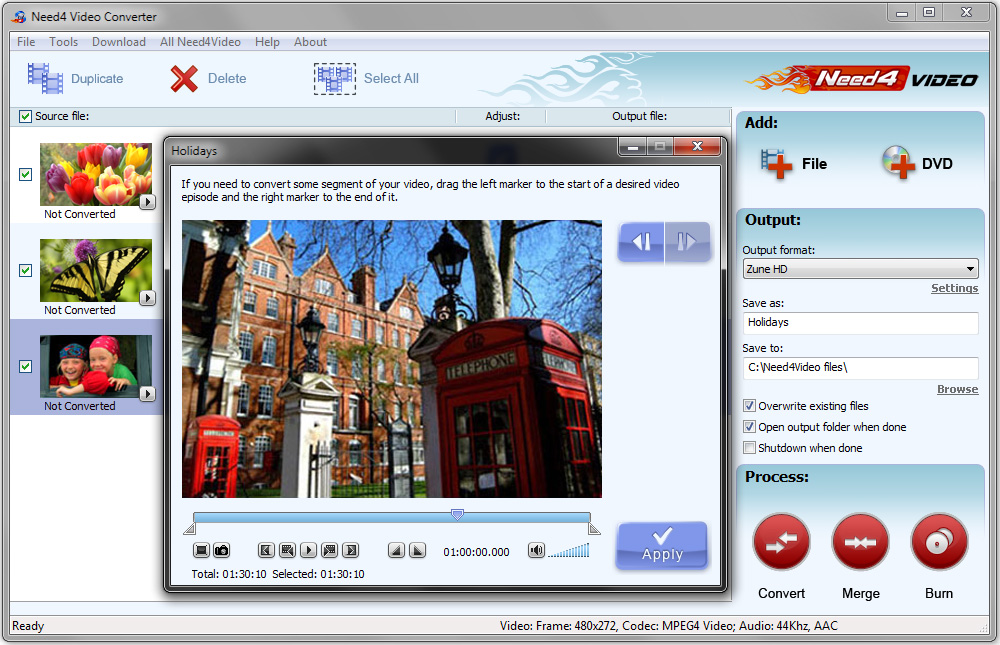
Task: Uncheck the children video checkbox
Action: pos(26,366)
